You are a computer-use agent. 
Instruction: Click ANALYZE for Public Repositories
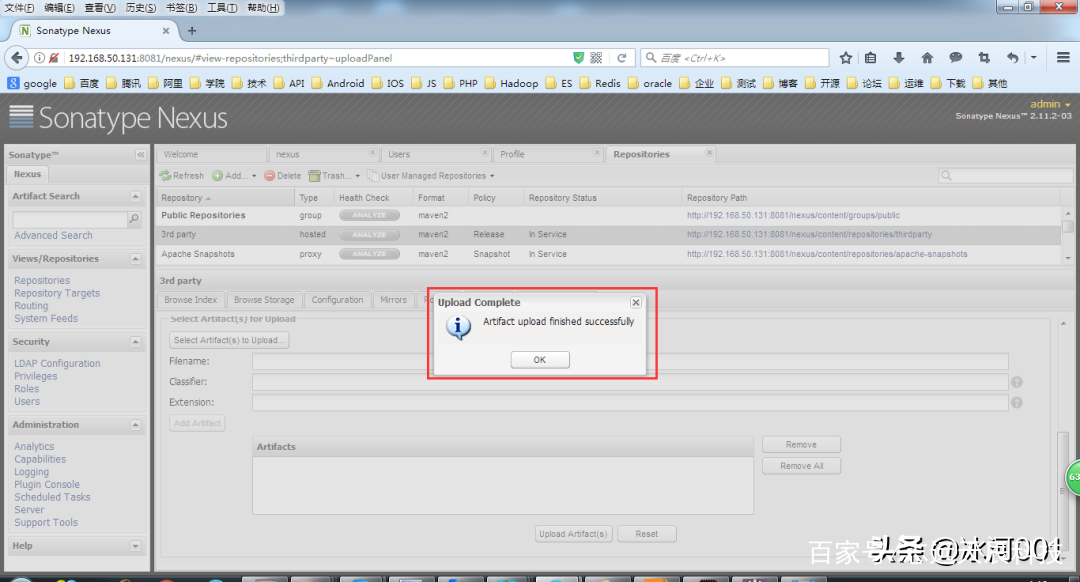tap(369, 216)
